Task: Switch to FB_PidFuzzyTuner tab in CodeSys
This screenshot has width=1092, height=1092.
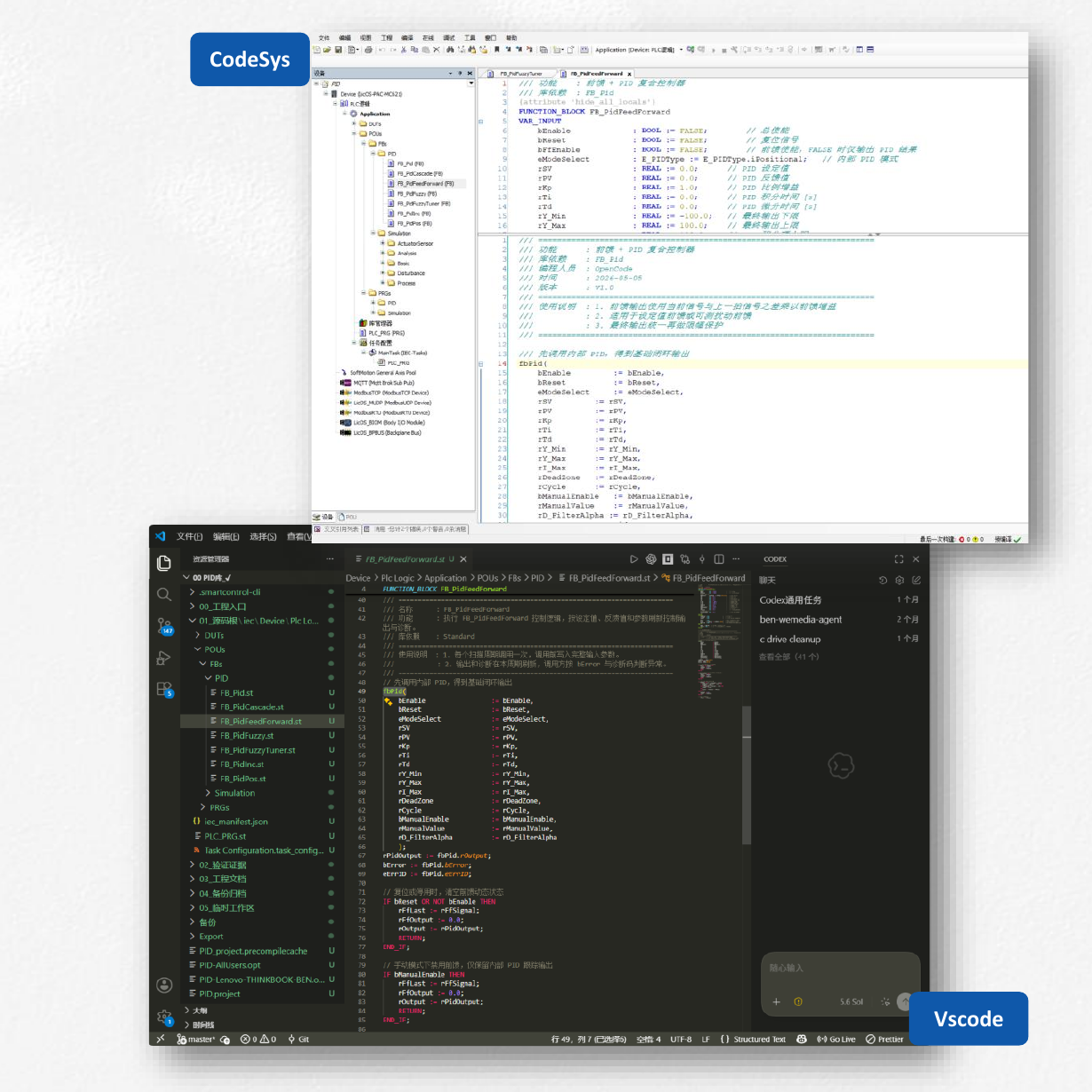Action: pyautogui.click(x=520, y=74)
